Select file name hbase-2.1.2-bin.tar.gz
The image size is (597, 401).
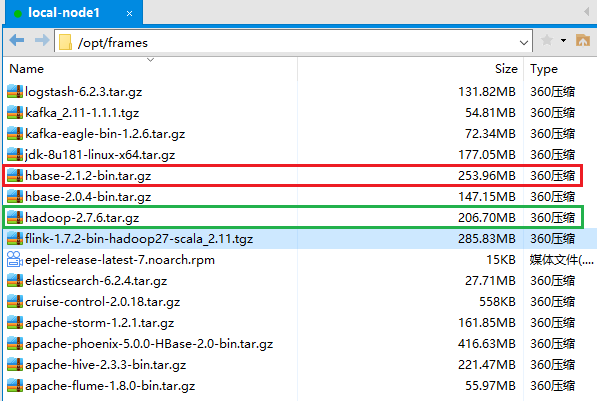[x=88, y=176]
